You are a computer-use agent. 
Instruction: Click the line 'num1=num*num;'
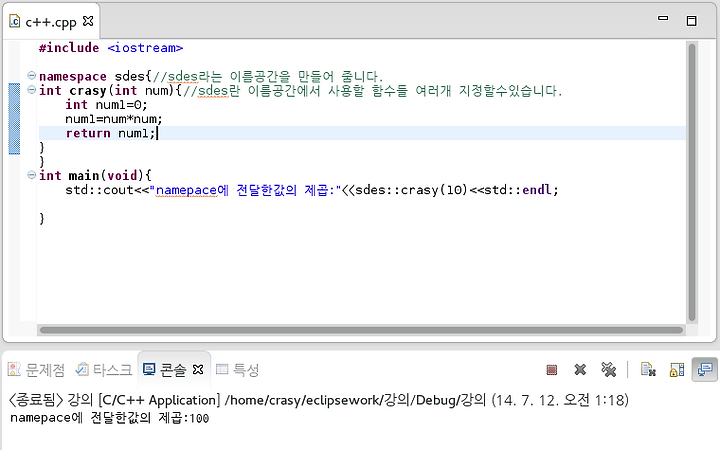pos(114,119)
